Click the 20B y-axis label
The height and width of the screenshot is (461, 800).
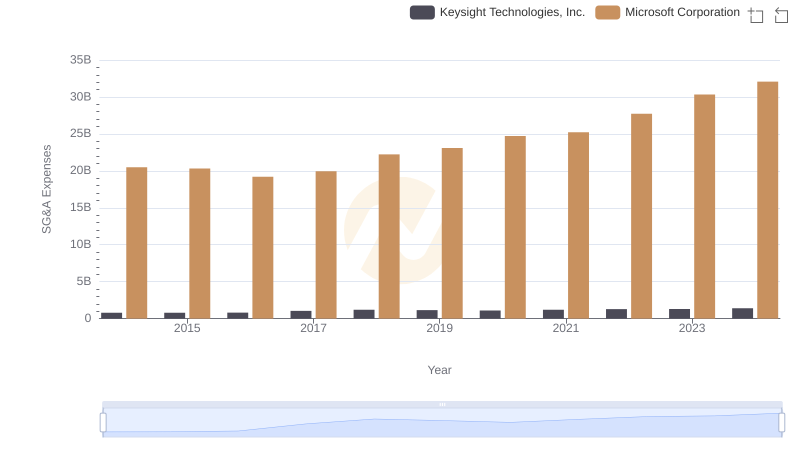point(81,170)
